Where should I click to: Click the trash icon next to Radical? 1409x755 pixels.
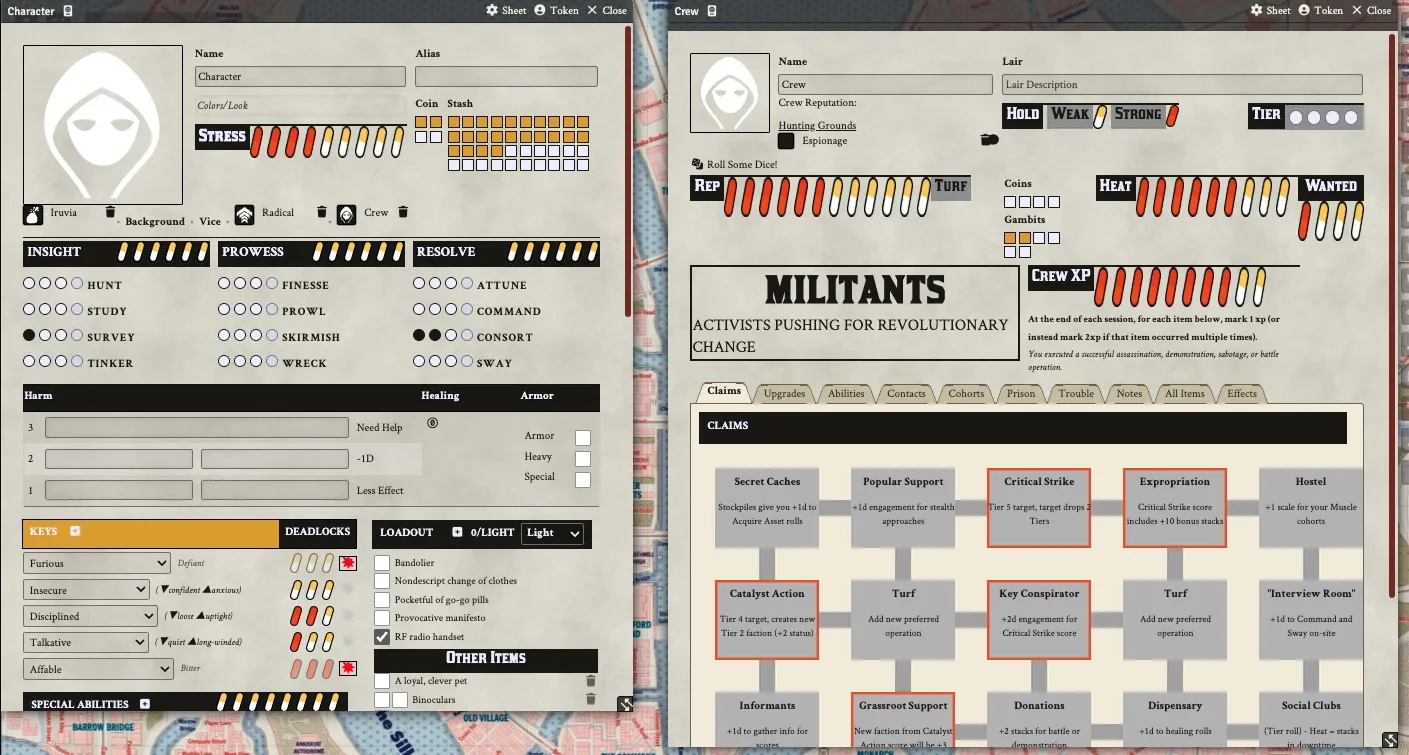pyautogui.click(x=322, y=212)
